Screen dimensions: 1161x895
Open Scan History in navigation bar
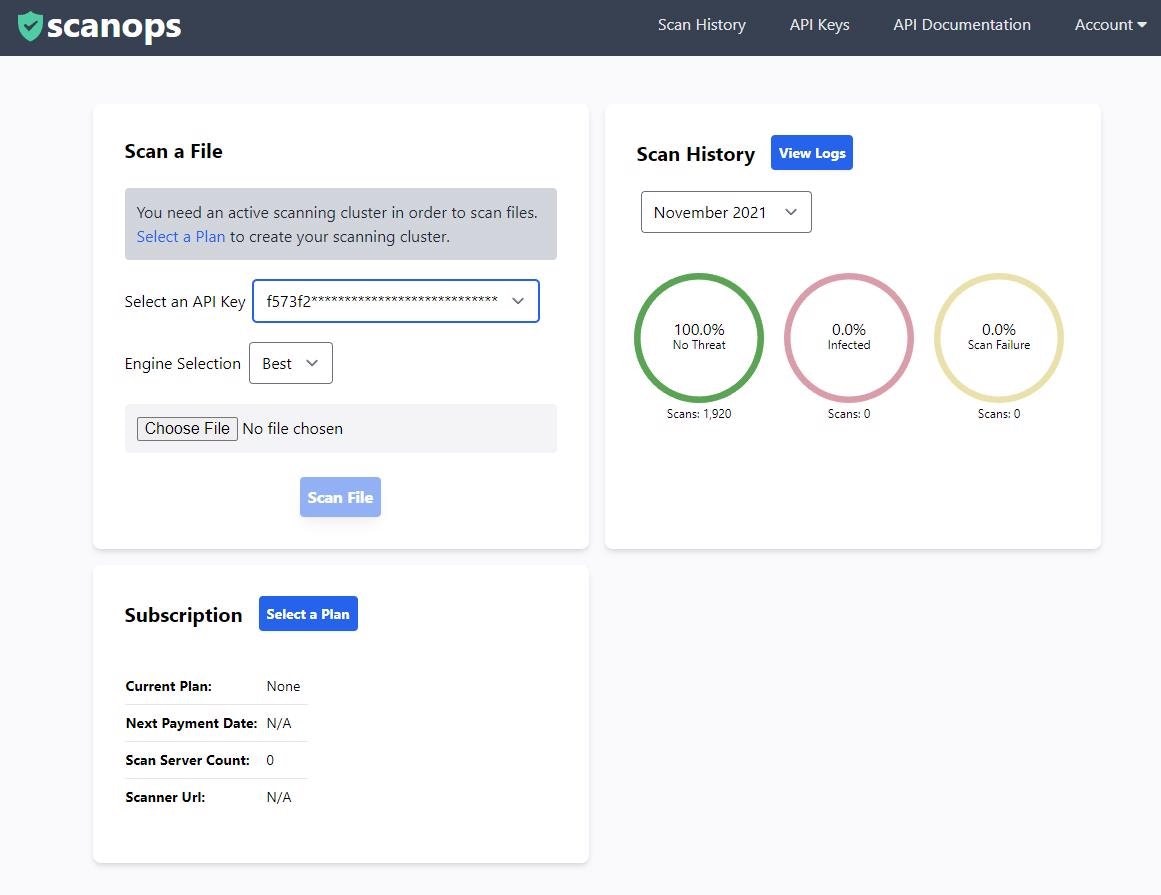point(701,24)
